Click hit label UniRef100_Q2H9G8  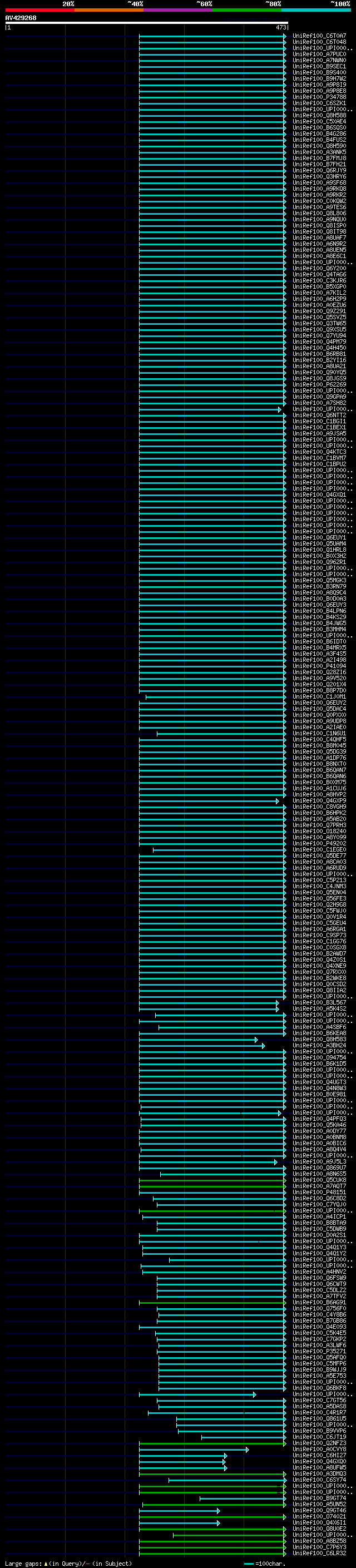pyautogui.click(x=319, y=904)
